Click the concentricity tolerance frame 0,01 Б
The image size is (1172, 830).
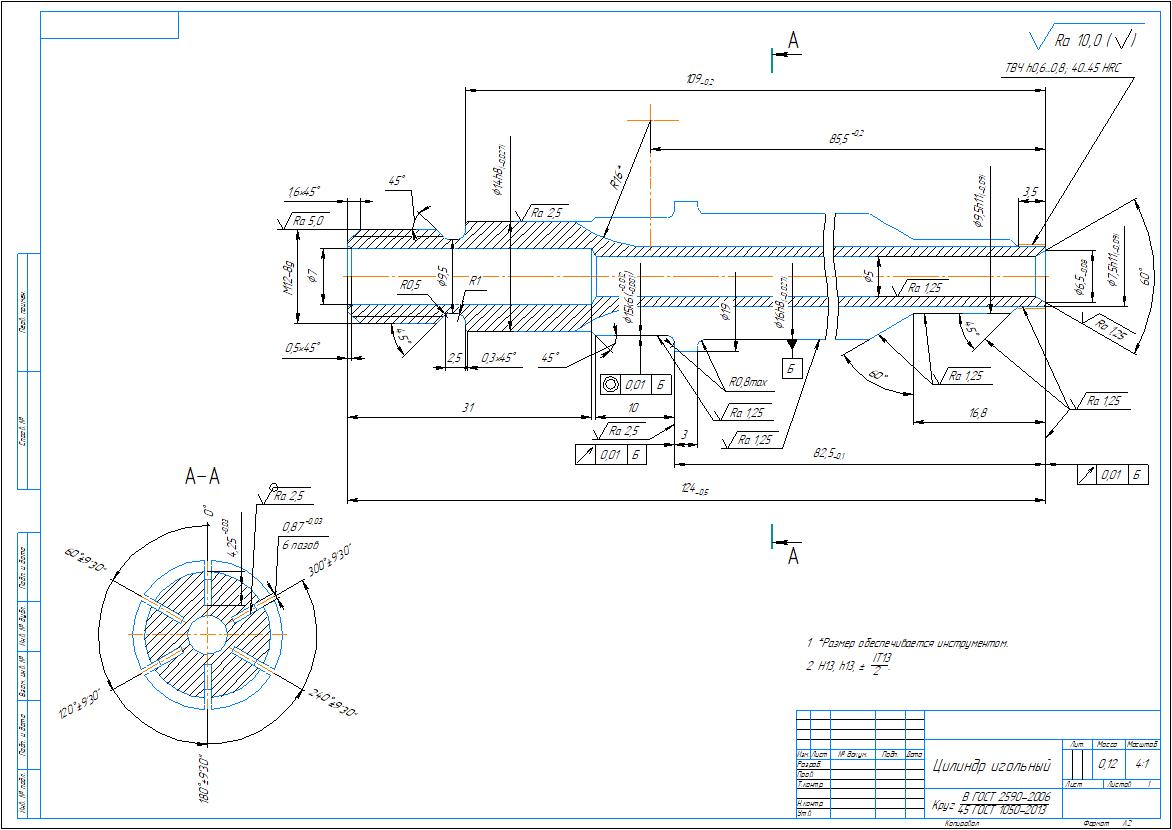(633, 385)
